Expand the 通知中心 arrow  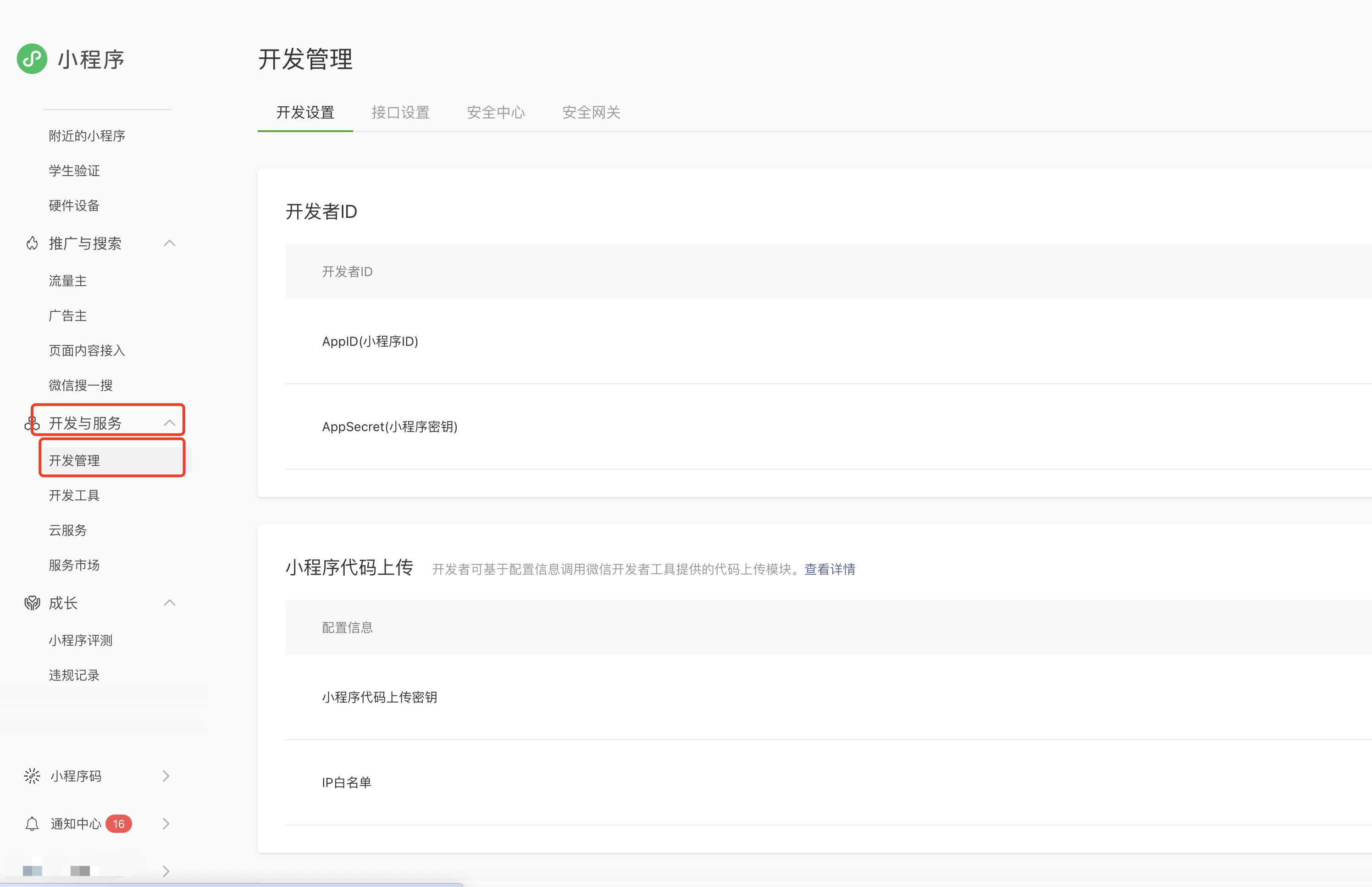(x=166, y=824)
